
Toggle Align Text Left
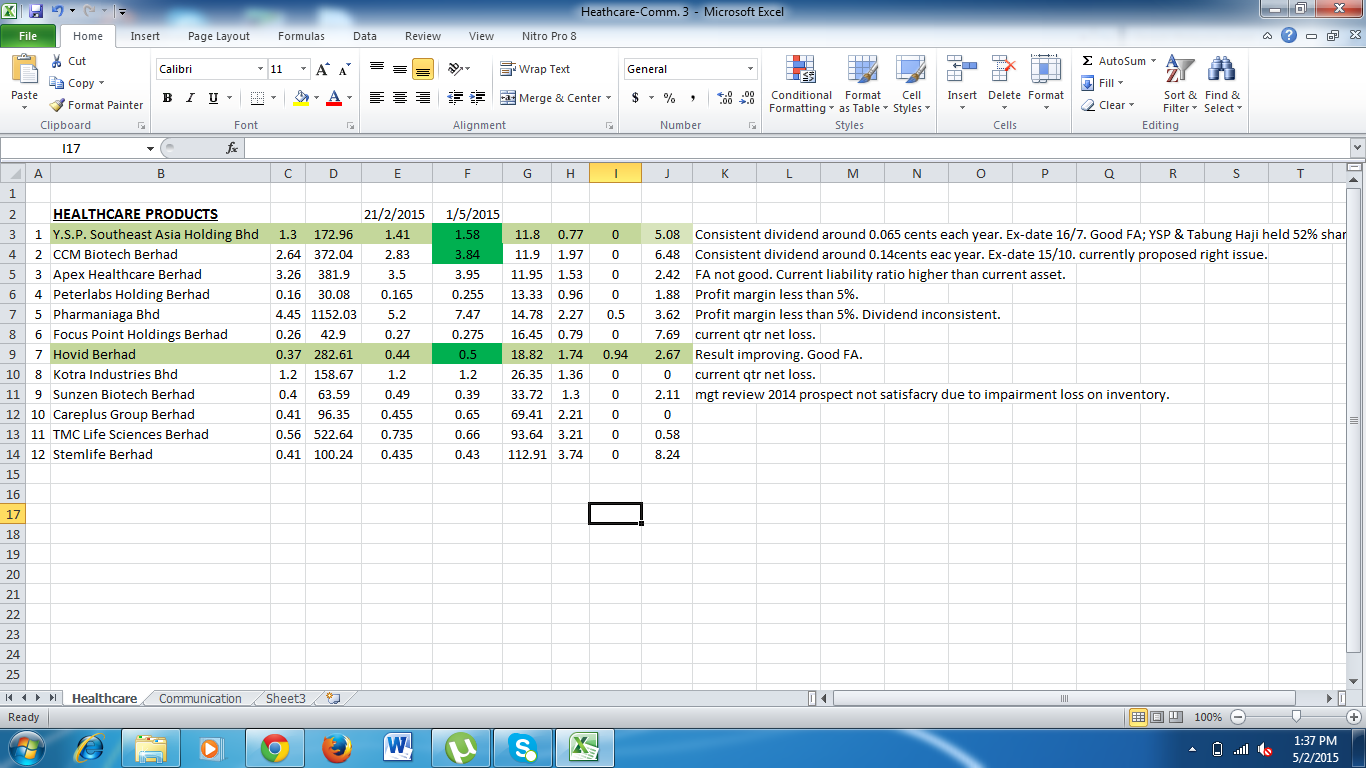pos(377,98)
